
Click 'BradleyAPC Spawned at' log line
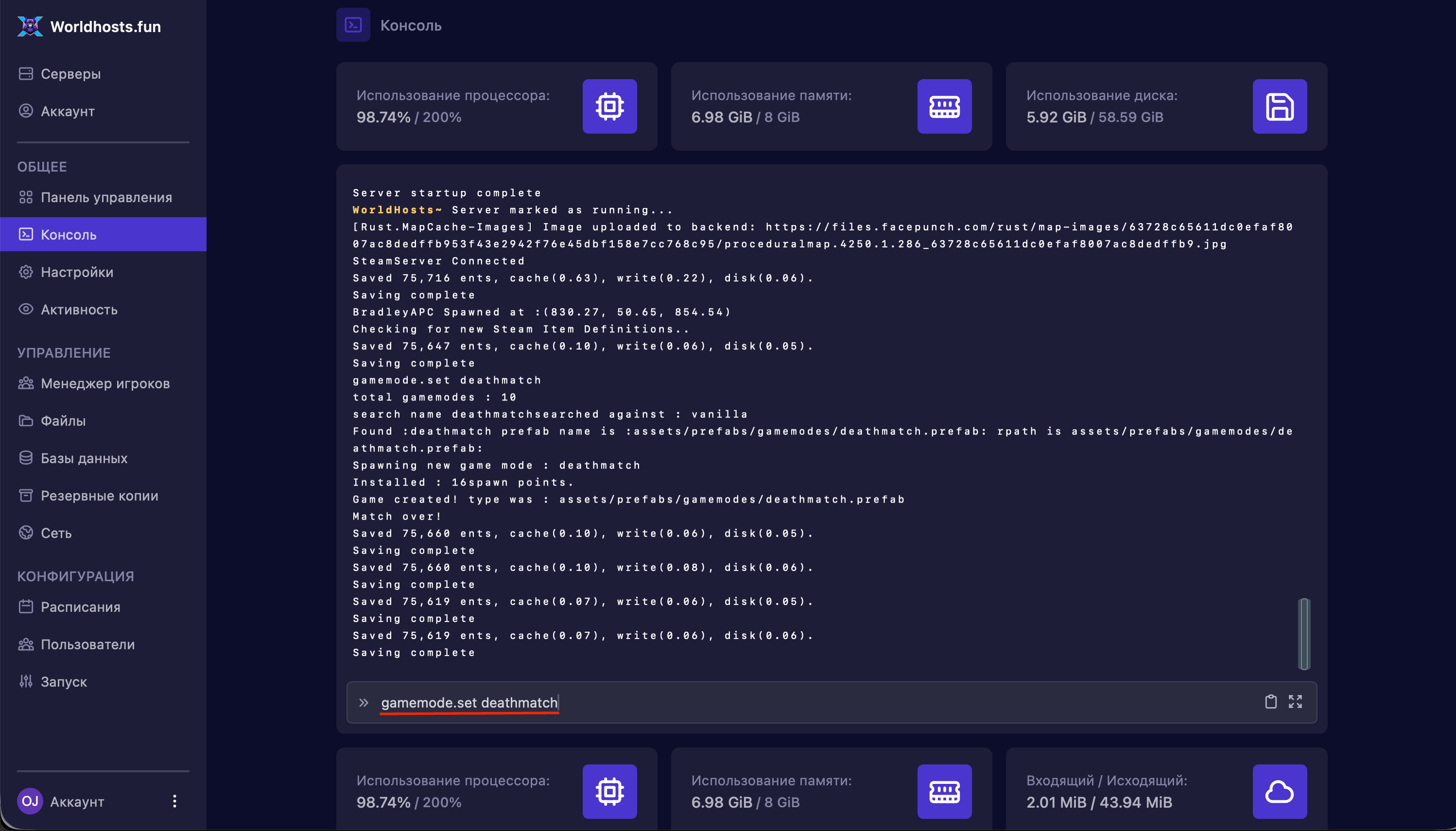coord(542,312)
